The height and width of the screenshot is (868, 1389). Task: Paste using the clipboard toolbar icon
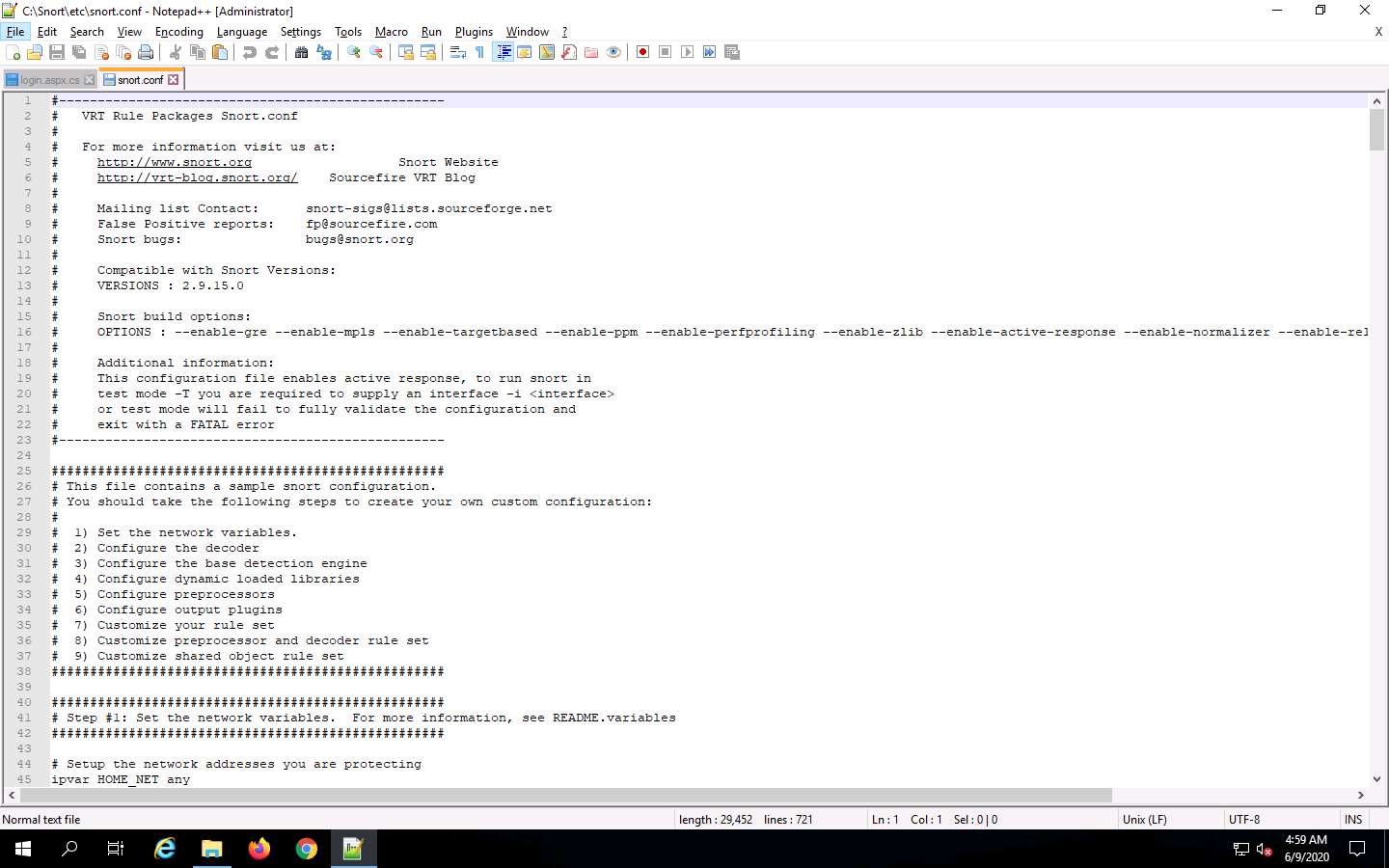[220, 52]
